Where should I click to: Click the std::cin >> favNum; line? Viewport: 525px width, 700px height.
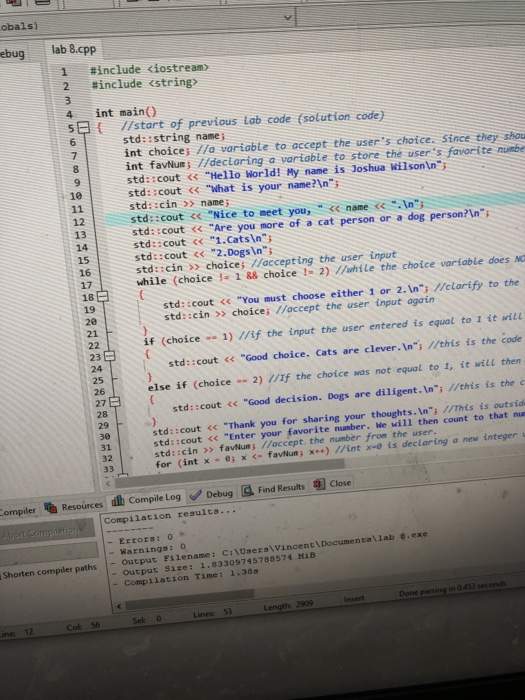pos(204,449)
